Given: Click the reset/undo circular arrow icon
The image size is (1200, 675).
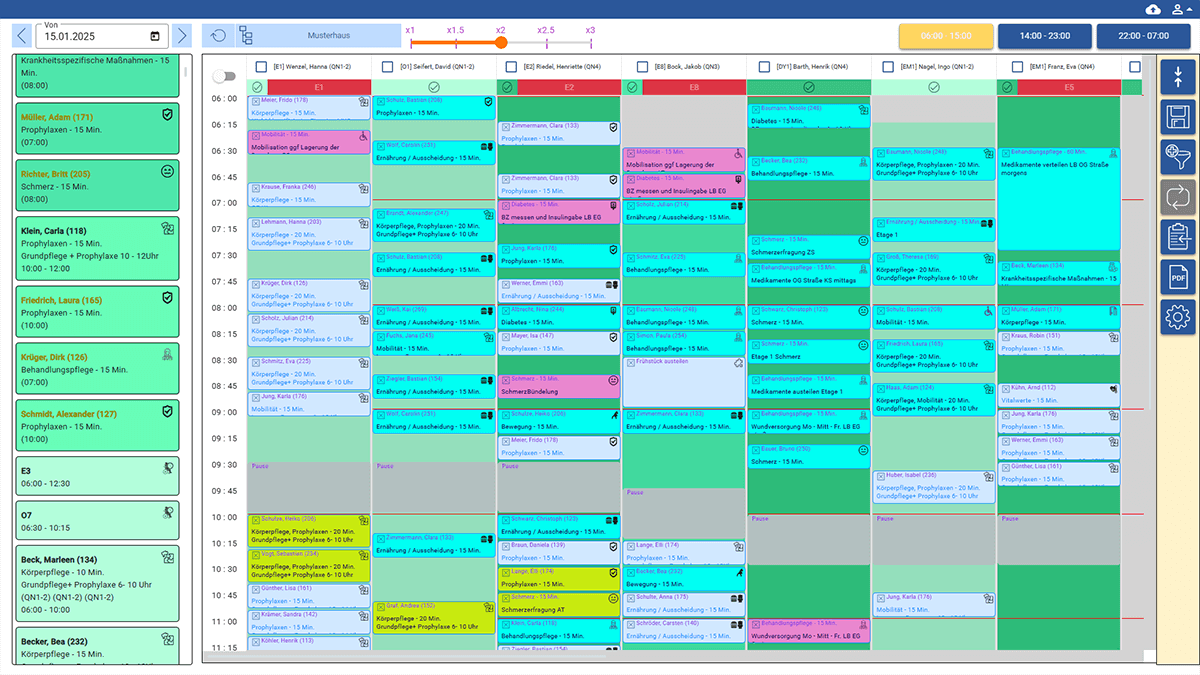Looking at the screenshot, I should tap(218, 36).
